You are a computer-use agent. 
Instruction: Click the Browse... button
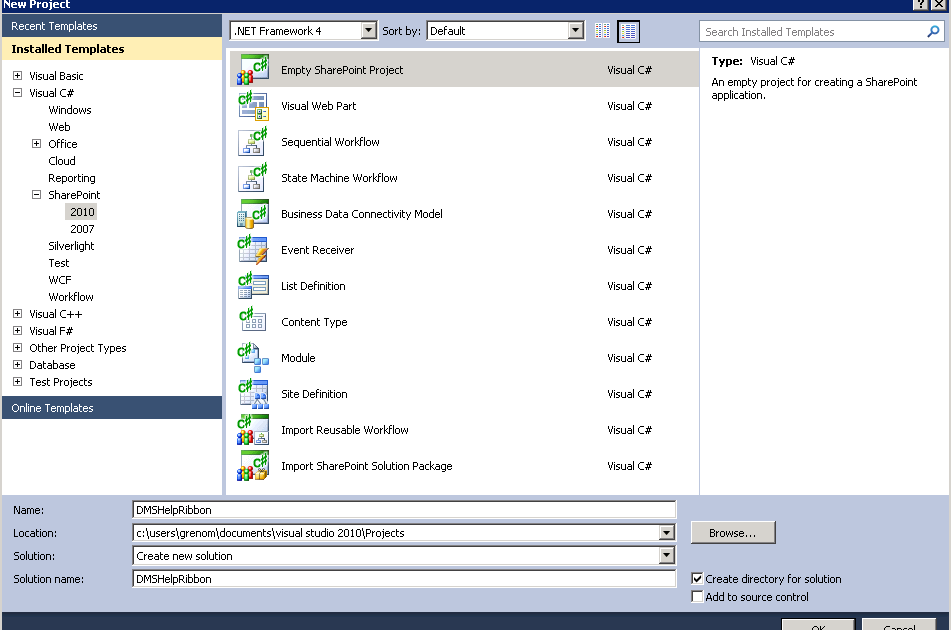733,533
